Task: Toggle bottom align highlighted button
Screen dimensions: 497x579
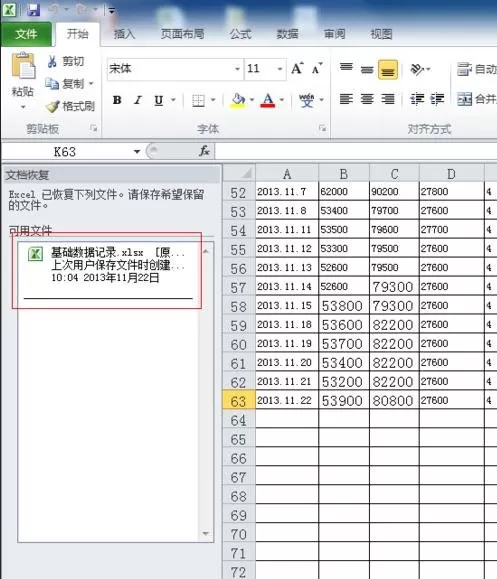Action: tap(388, 70)
